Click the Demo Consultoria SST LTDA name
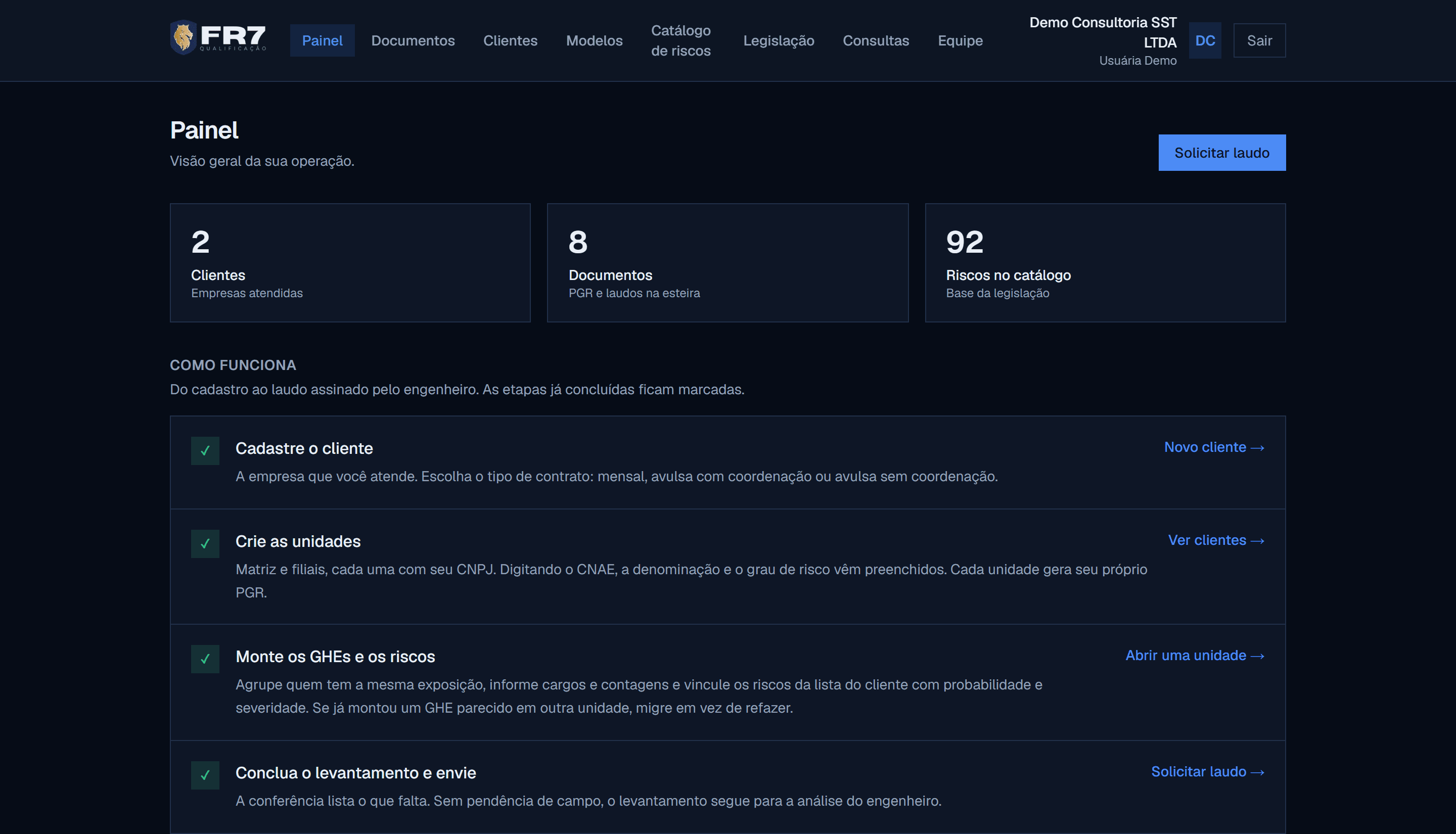The image size is (1456, 834). 1103,33
